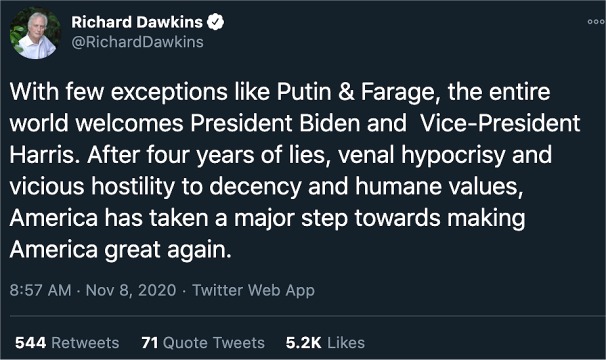Click the 544 retweet count number

click(31, 343)
